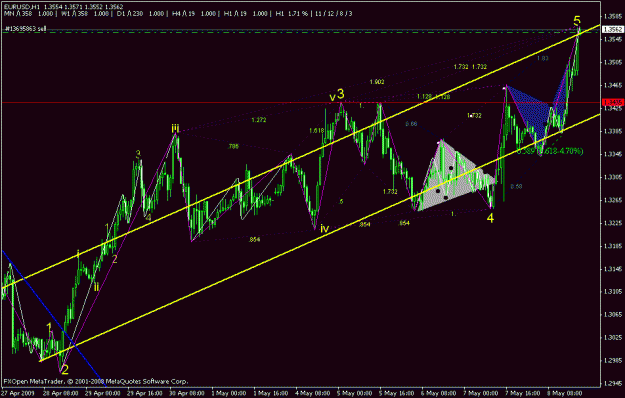Click the 30 Apr 08:00 time label
Viewport: 625px width, 398px height.
click(187, 393)
